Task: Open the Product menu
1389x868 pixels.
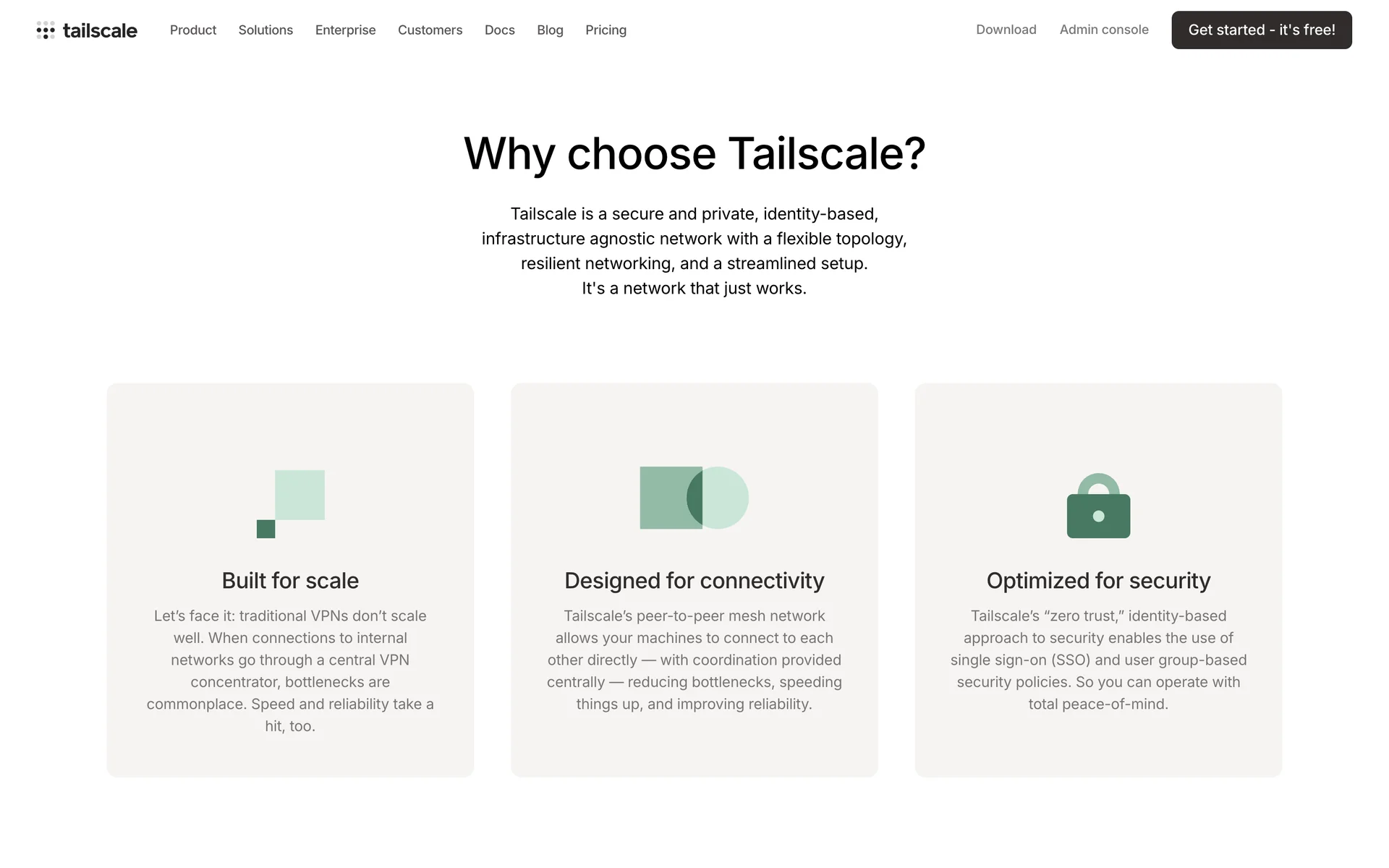Action: (x=193, y=30)
